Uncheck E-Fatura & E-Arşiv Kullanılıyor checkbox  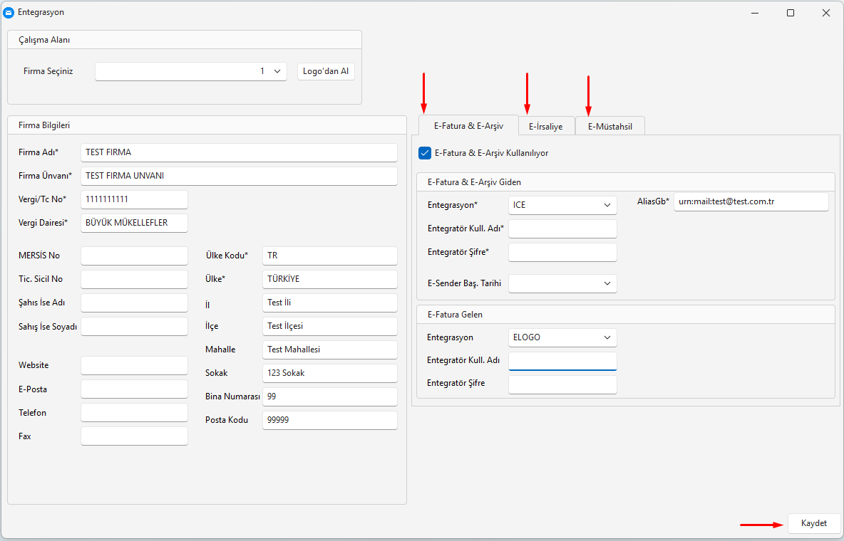pos(425,153)
